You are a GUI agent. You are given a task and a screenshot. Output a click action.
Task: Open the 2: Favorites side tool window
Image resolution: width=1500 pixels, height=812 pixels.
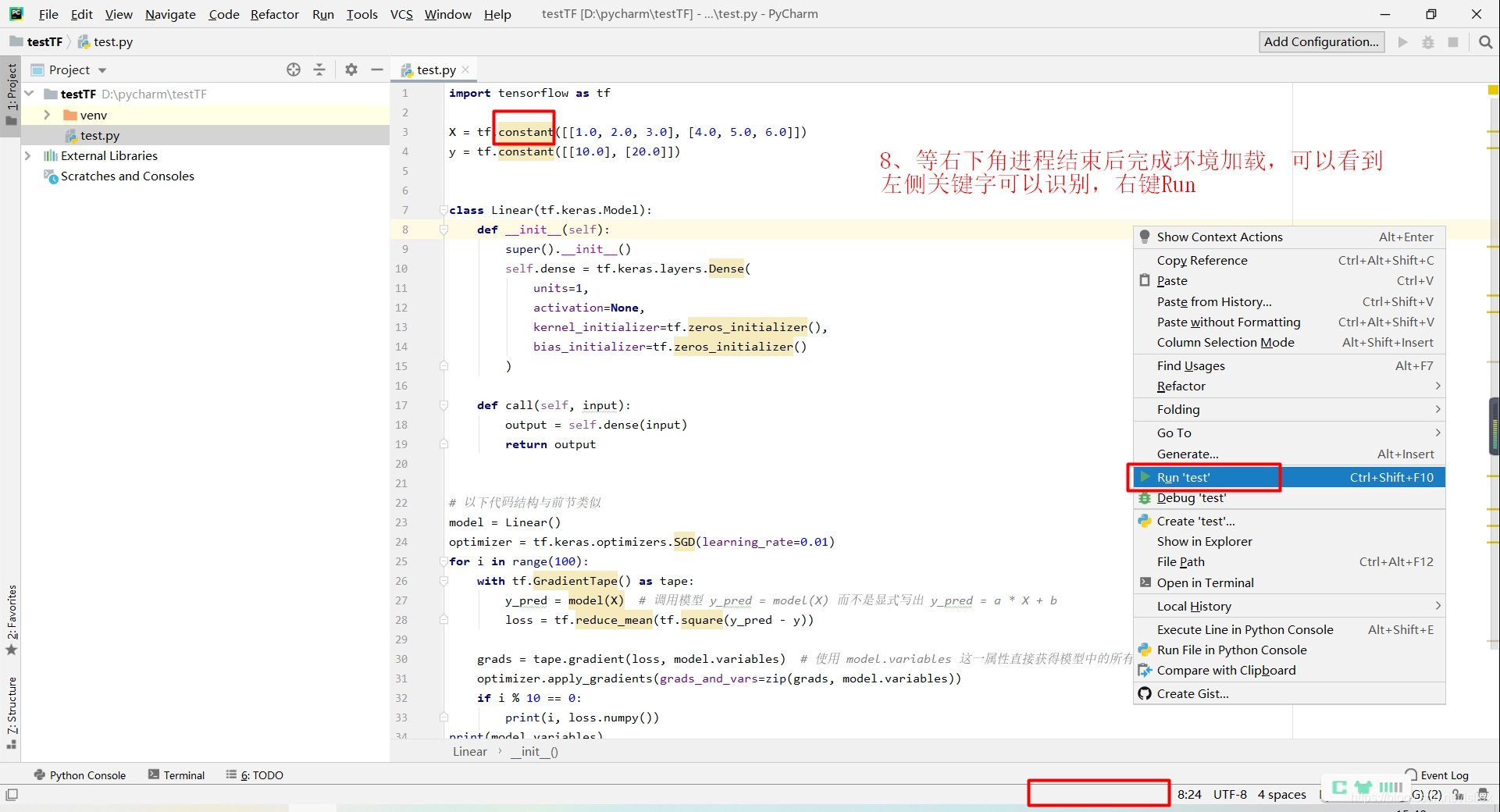point(11,621)
